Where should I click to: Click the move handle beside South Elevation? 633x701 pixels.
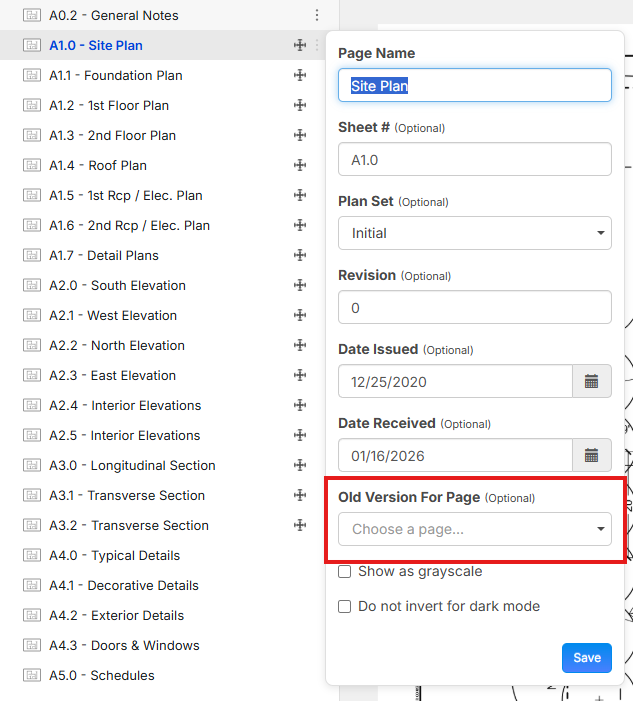(299, 286)
